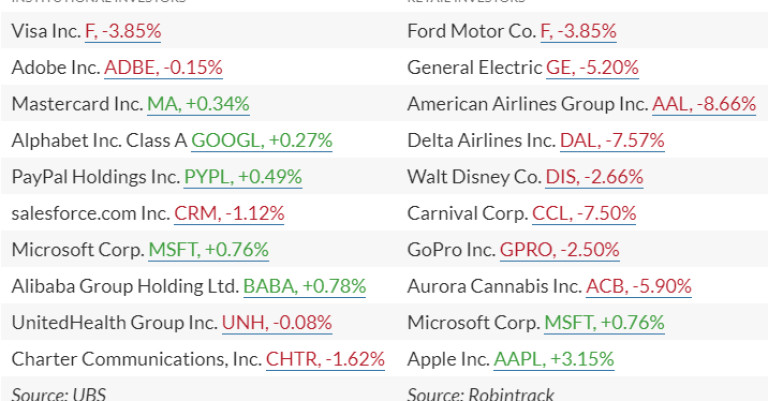The height and width of the screenshot is (401, 768).
Task: Open the ADBE ticker link
Action: (163, 68)
